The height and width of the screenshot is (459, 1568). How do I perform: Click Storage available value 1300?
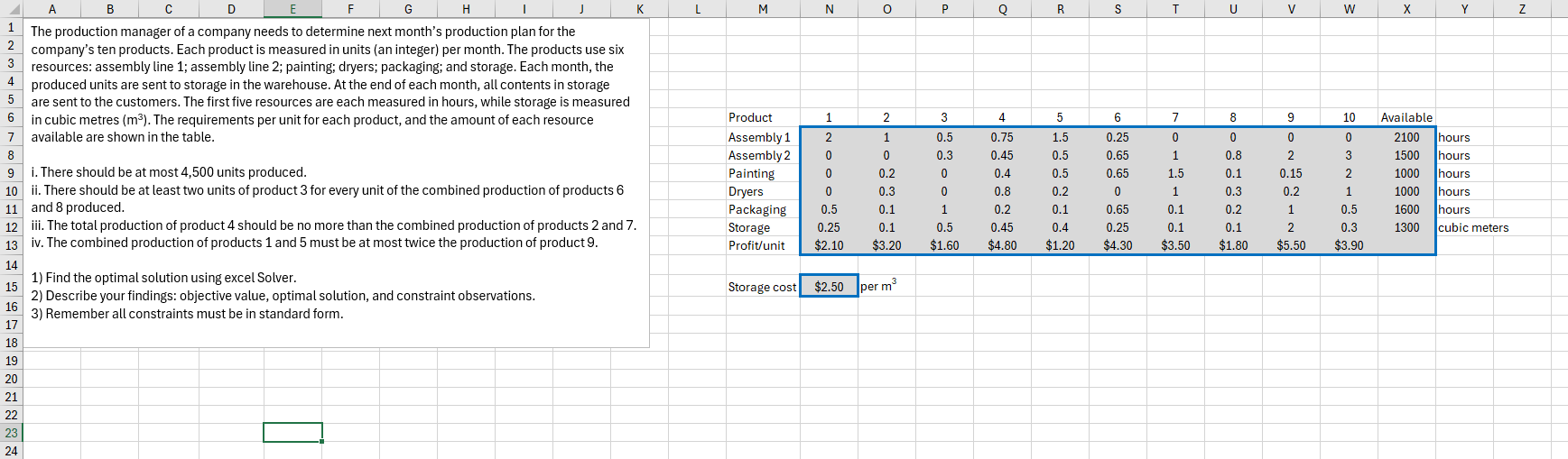coord(1406,227)
